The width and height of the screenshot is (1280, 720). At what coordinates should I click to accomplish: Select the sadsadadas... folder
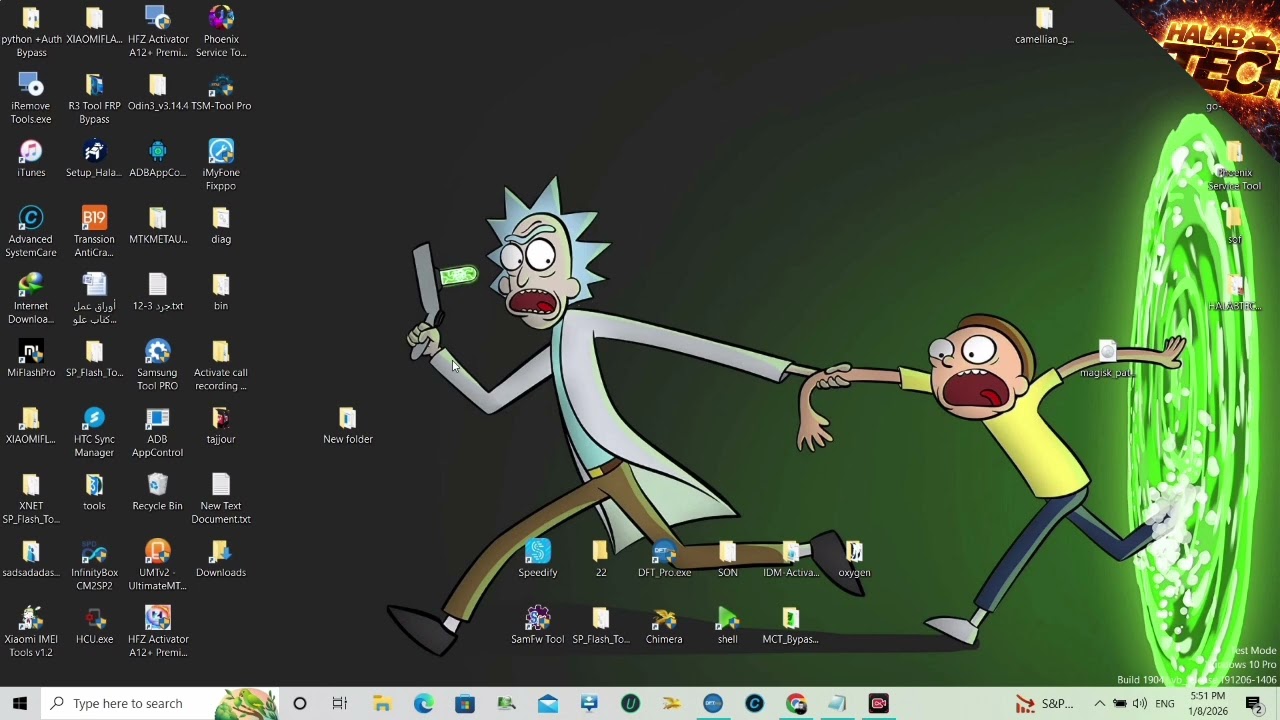31,559
